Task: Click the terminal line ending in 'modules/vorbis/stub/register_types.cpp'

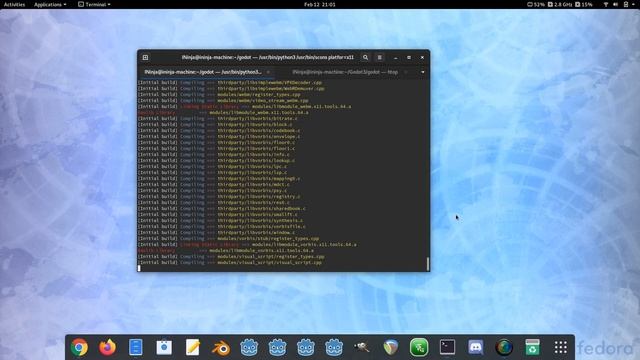Action: tap(229, 238)
